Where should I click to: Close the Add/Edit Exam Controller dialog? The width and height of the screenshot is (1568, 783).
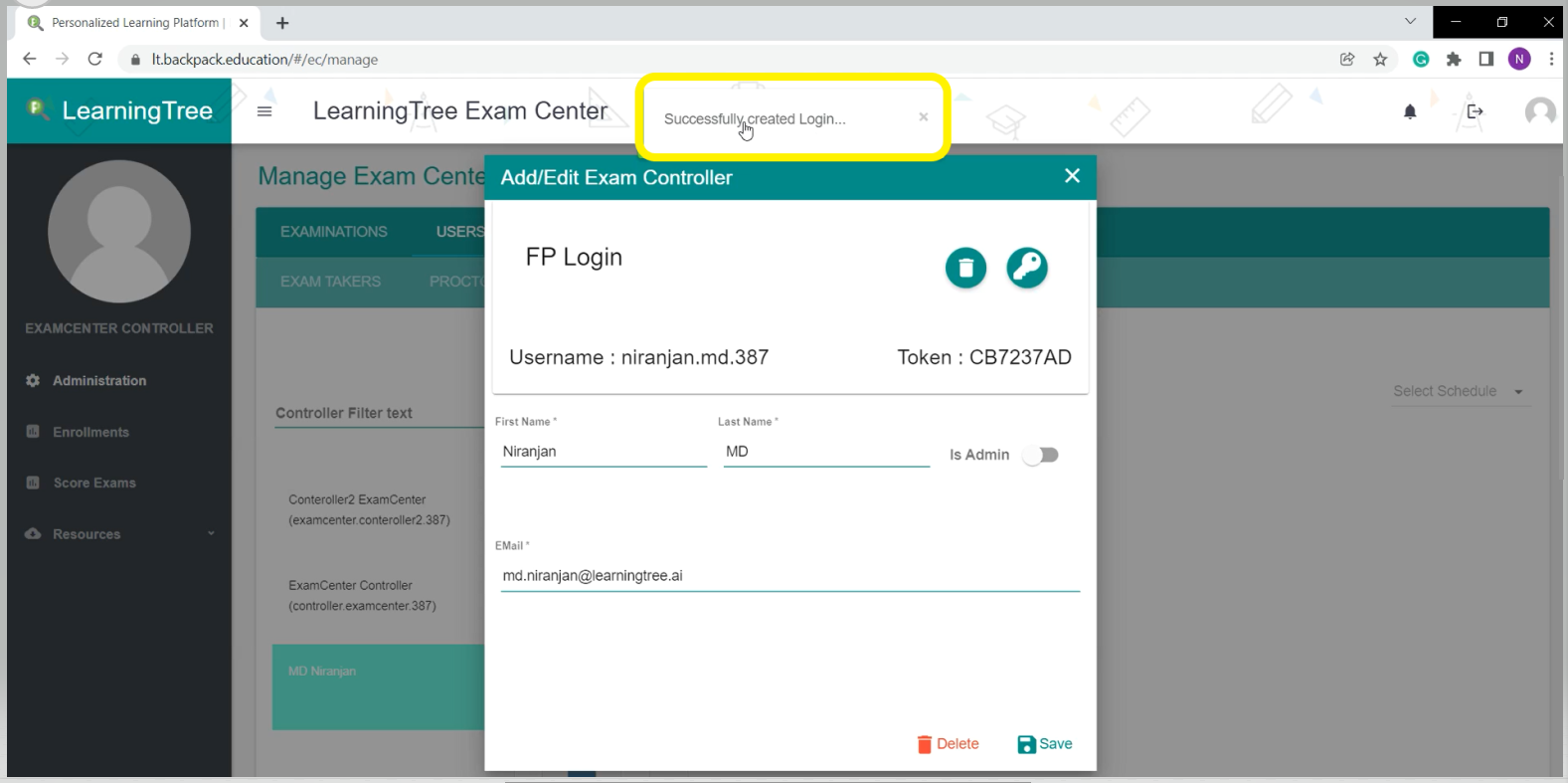click(1072, 176)
